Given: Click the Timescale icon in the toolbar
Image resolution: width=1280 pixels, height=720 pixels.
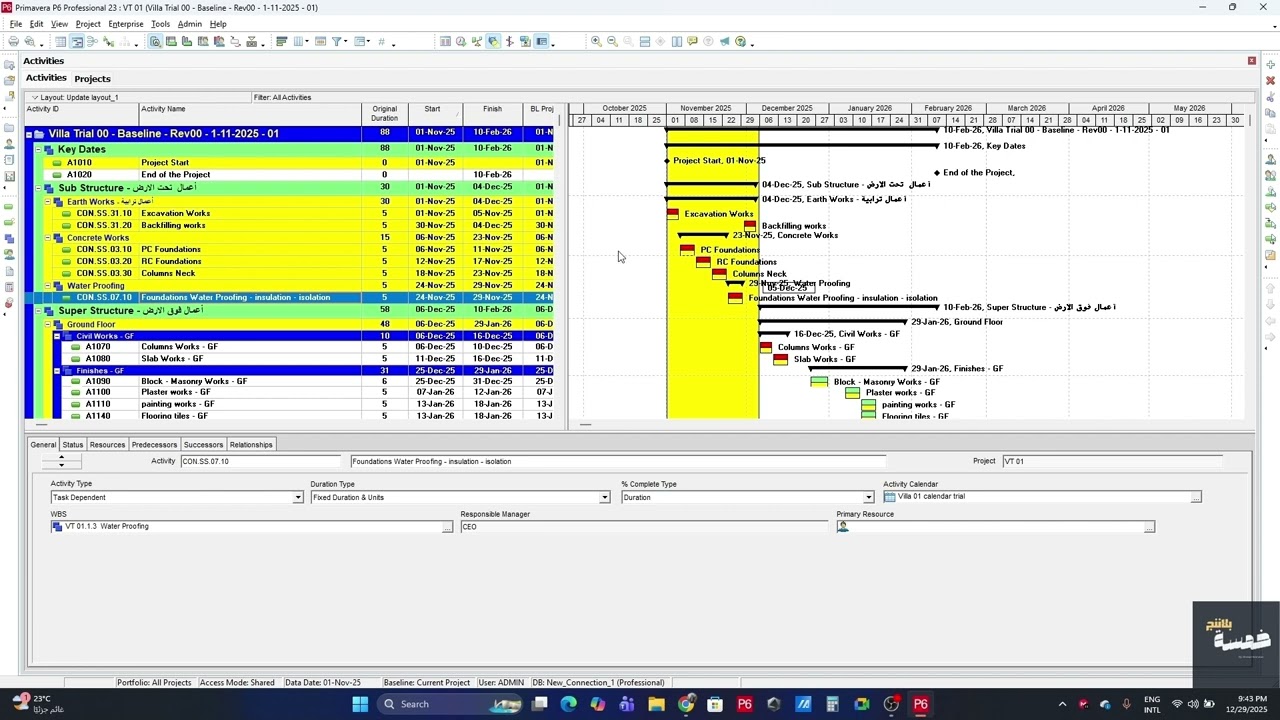Looking at the screenshot, I should (320, 42).
